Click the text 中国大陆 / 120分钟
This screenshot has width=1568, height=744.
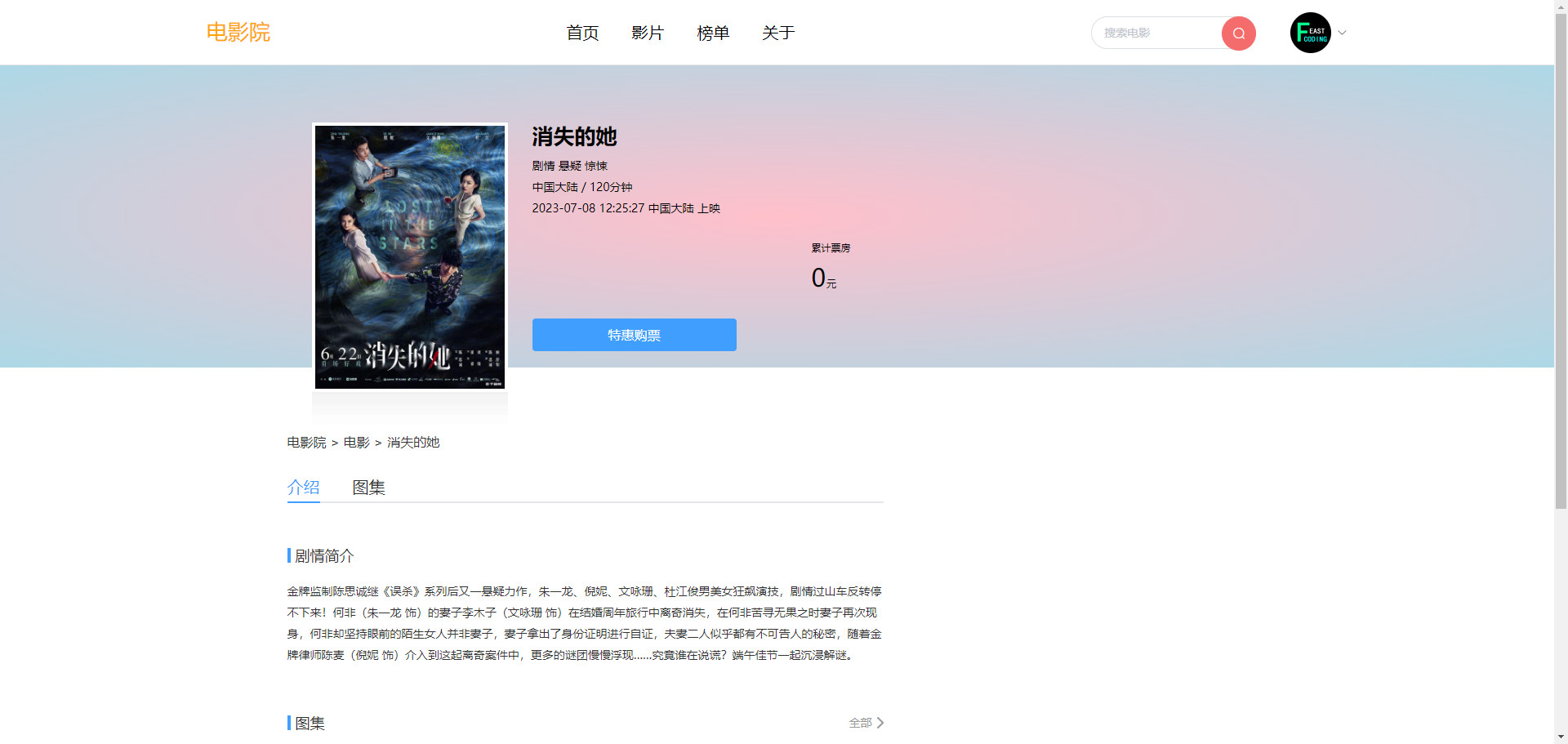582,187
